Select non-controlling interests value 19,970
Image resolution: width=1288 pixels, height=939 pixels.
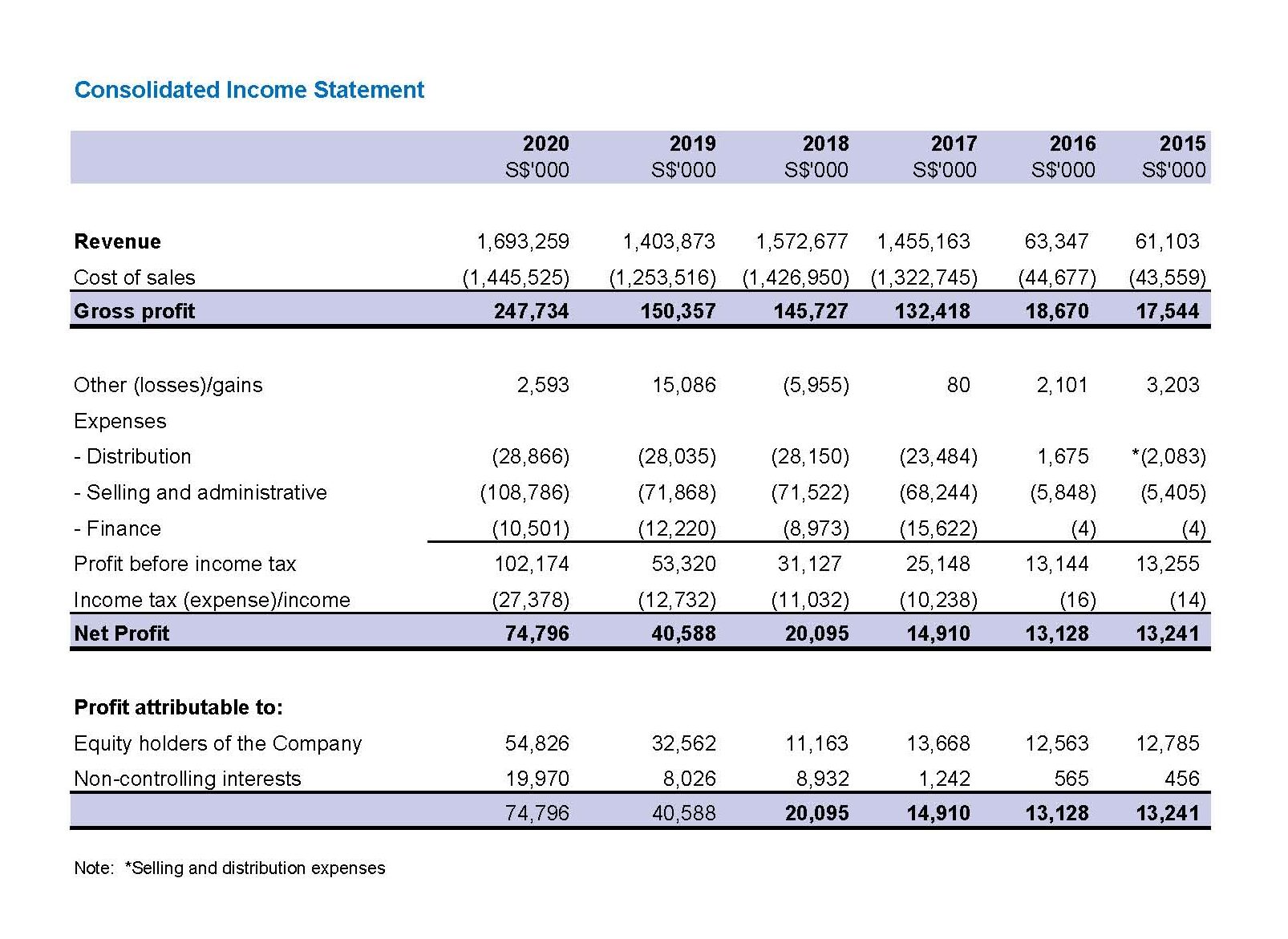coord(537,779)
